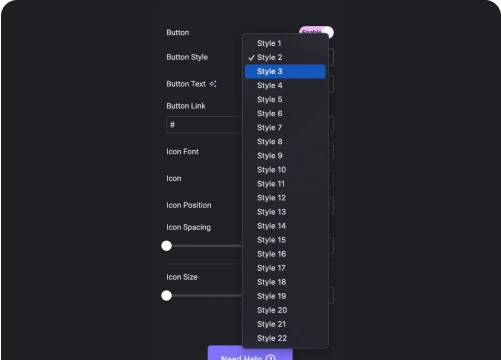The height and width of the screenshot is (360, 501).
Task: Pick Style 9 in the dropdown
Action: click(285, 156)
